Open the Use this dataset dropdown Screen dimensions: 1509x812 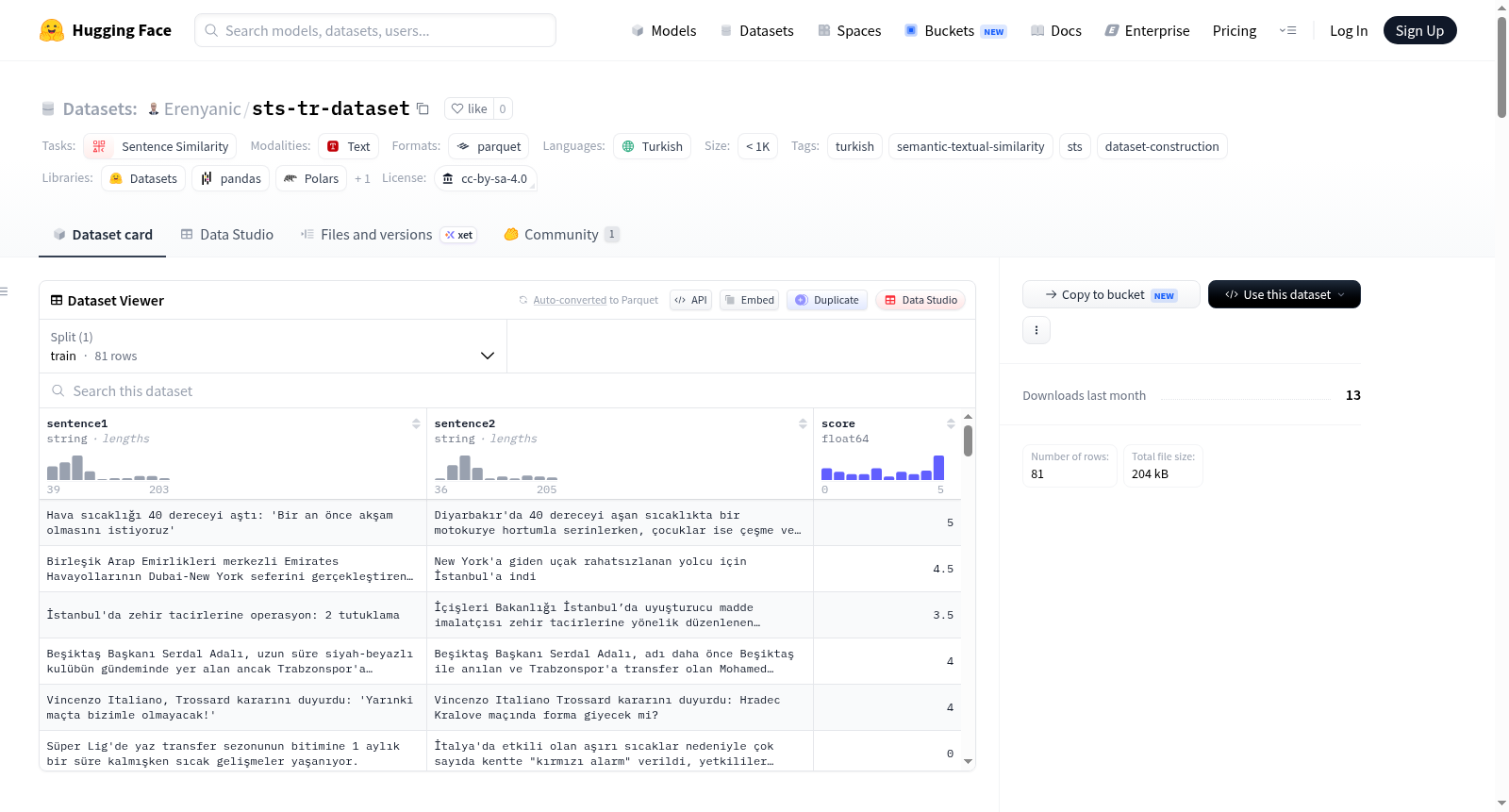click(1285, 294)
